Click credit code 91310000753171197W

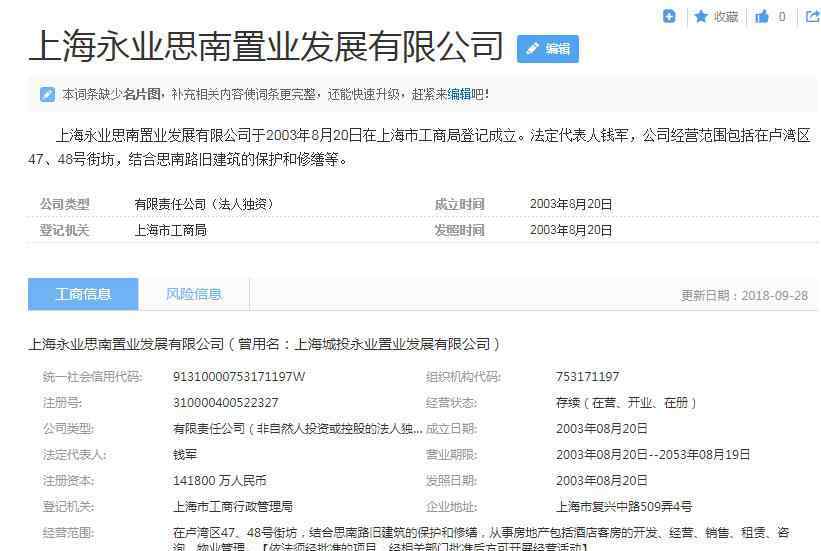pyautogui.click(x=239, y=377)
